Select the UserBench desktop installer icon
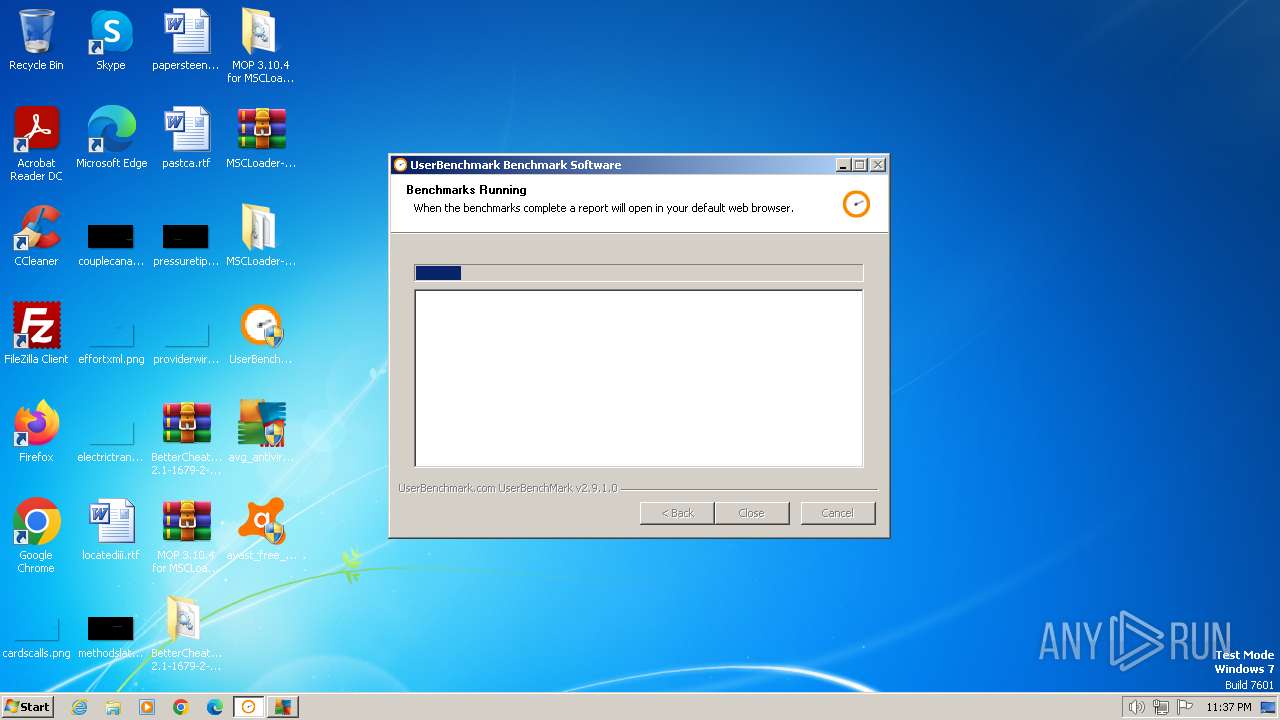 point(261,334)
